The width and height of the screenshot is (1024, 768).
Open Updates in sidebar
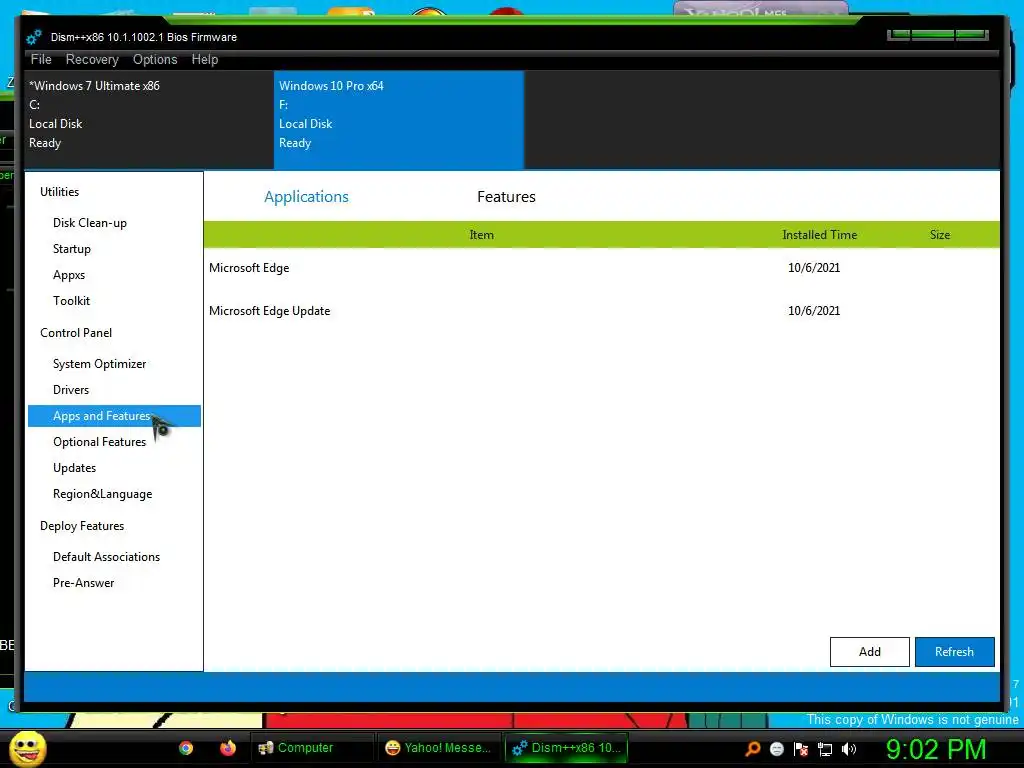74,468
